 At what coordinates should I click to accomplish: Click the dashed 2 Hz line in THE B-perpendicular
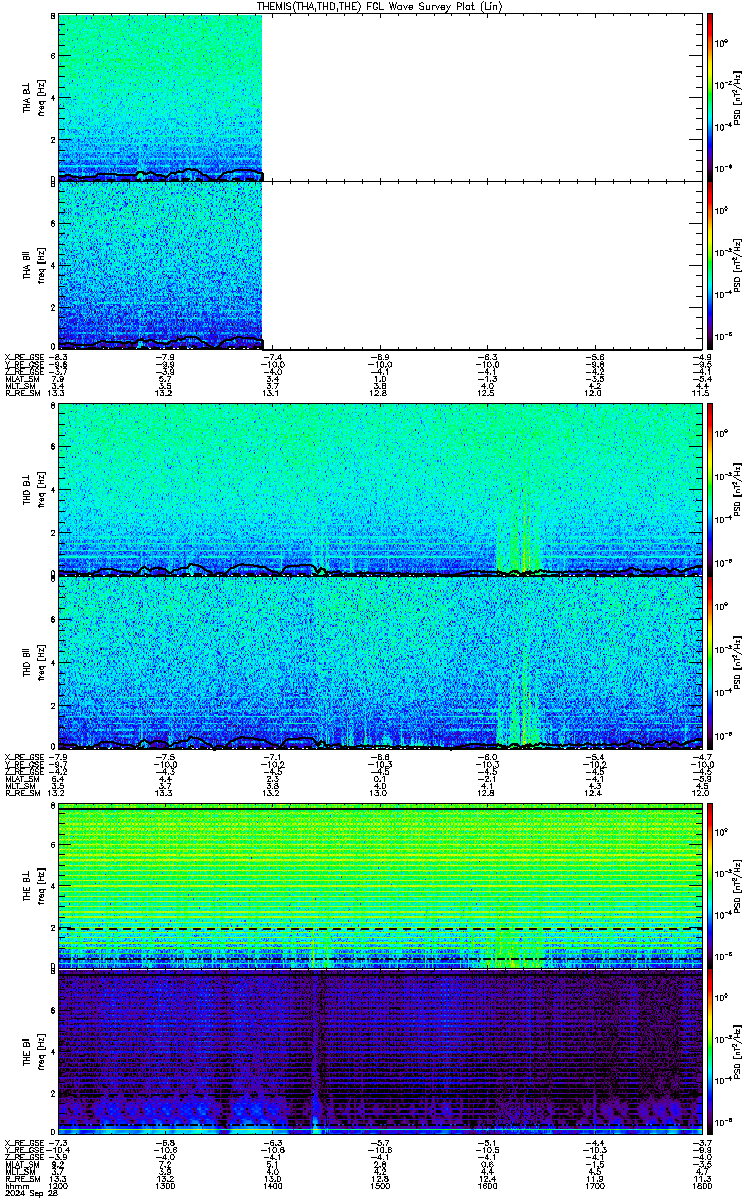point(381,928)
